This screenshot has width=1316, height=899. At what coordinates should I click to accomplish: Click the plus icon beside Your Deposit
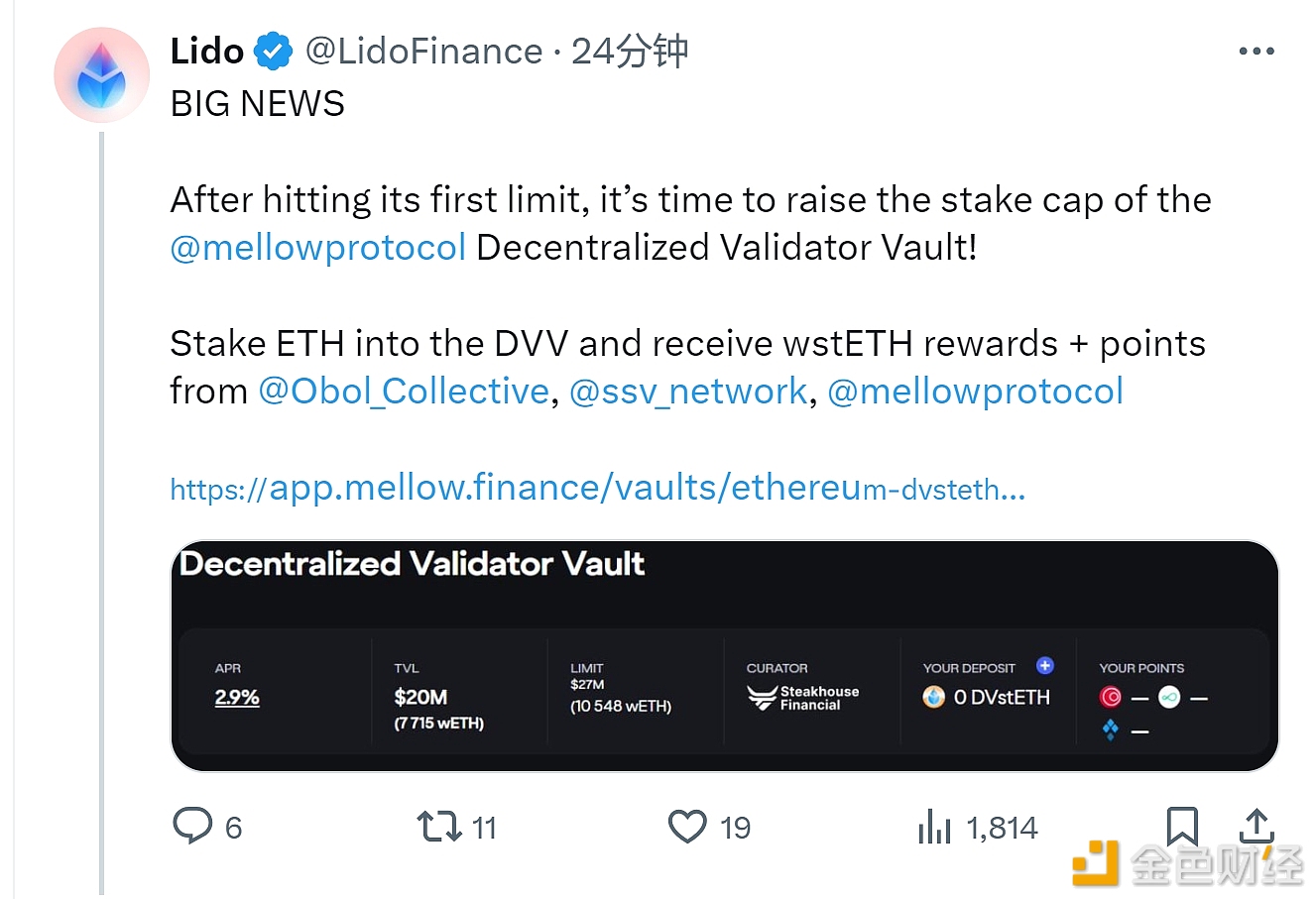(x=1045, y=665)
